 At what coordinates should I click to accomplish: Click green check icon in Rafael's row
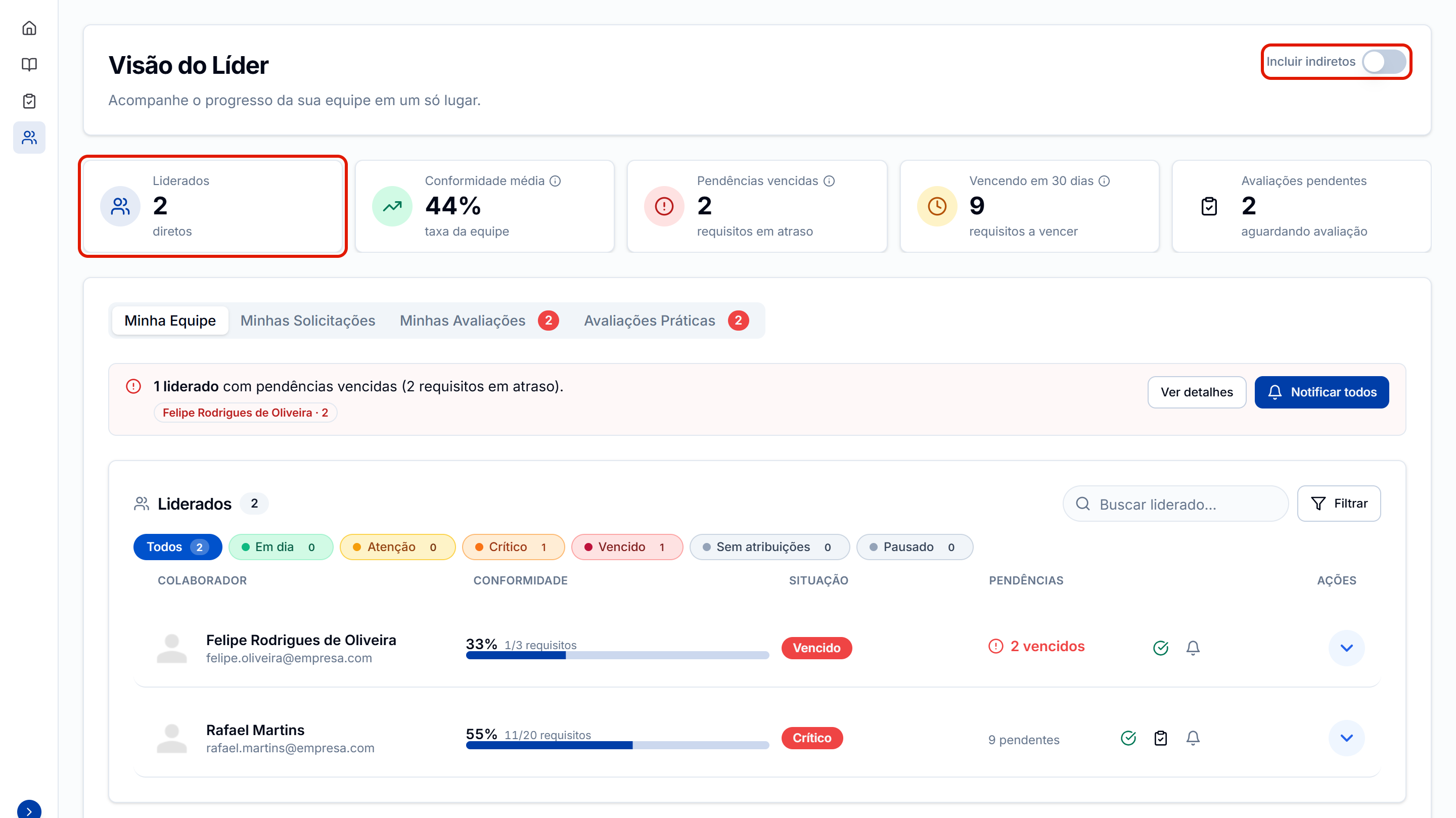coord(1128,738)
